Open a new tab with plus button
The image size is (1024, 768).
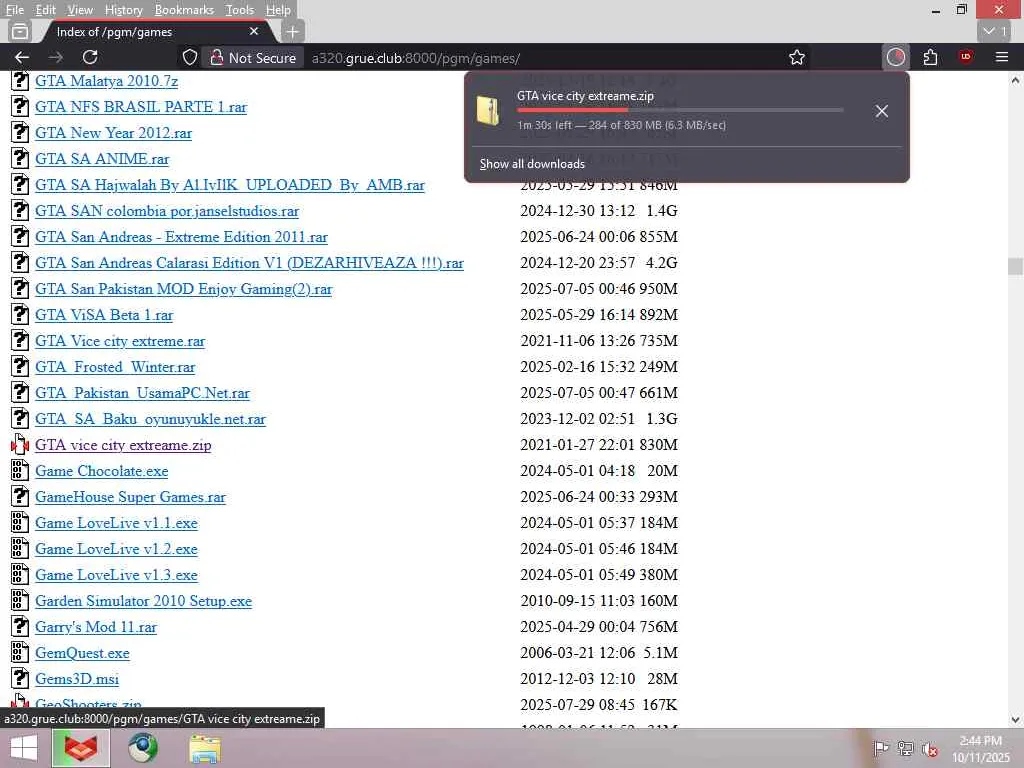(x=293, y=31)
